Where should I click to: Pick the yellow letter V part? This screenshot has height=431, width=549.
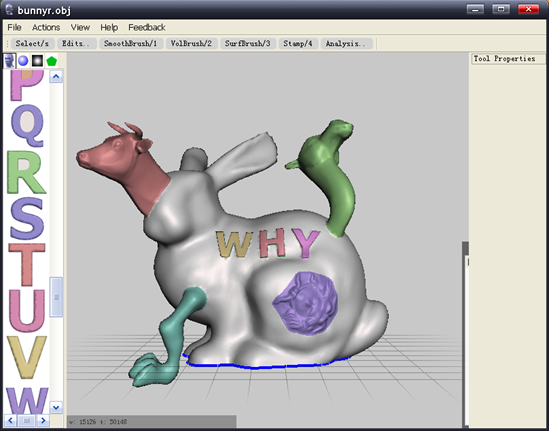(27, 357)
